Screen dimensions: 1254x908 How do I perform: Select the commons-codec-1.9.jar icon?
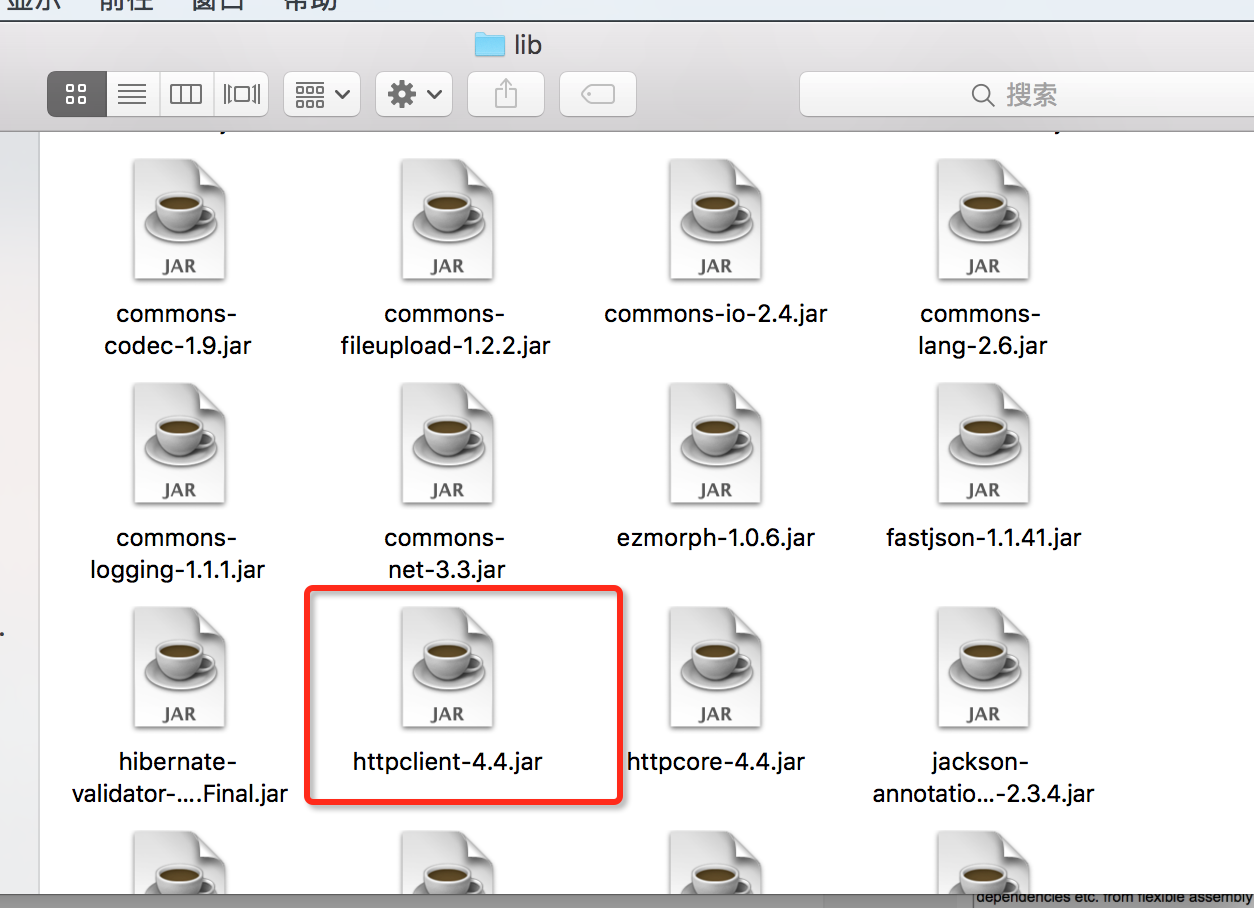[179, 220]
